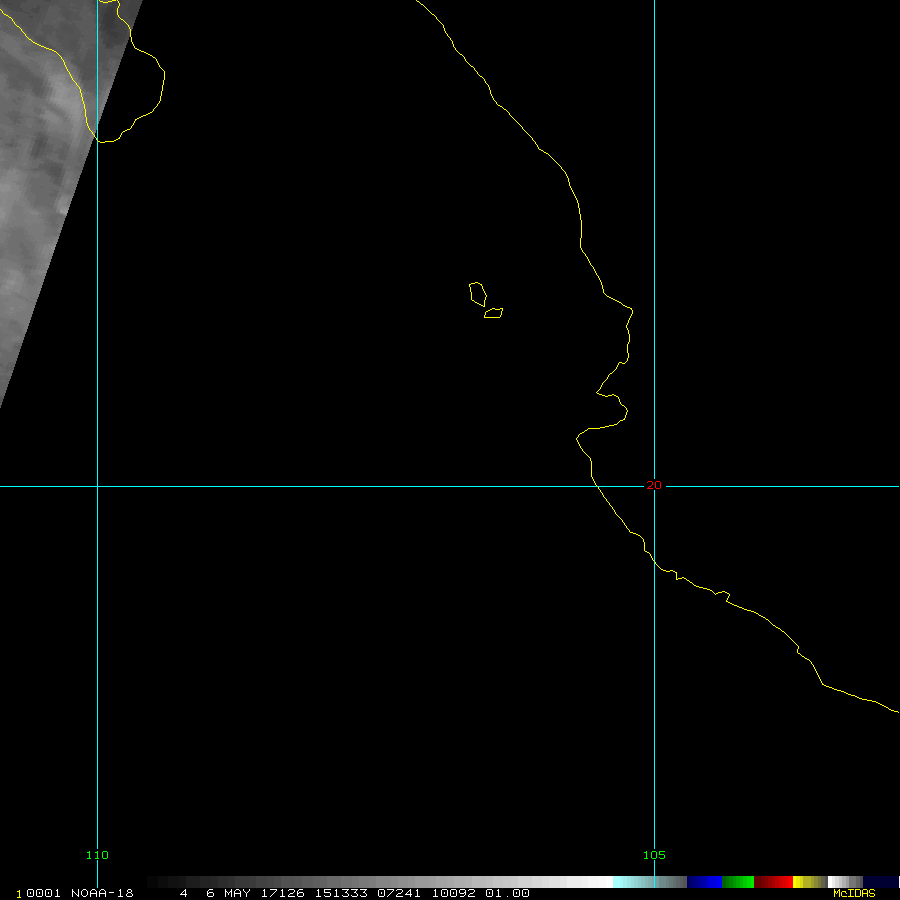Click the 20° and 110° gridline intersection
The width and height of the screenshot is (900, 900).
97,486
